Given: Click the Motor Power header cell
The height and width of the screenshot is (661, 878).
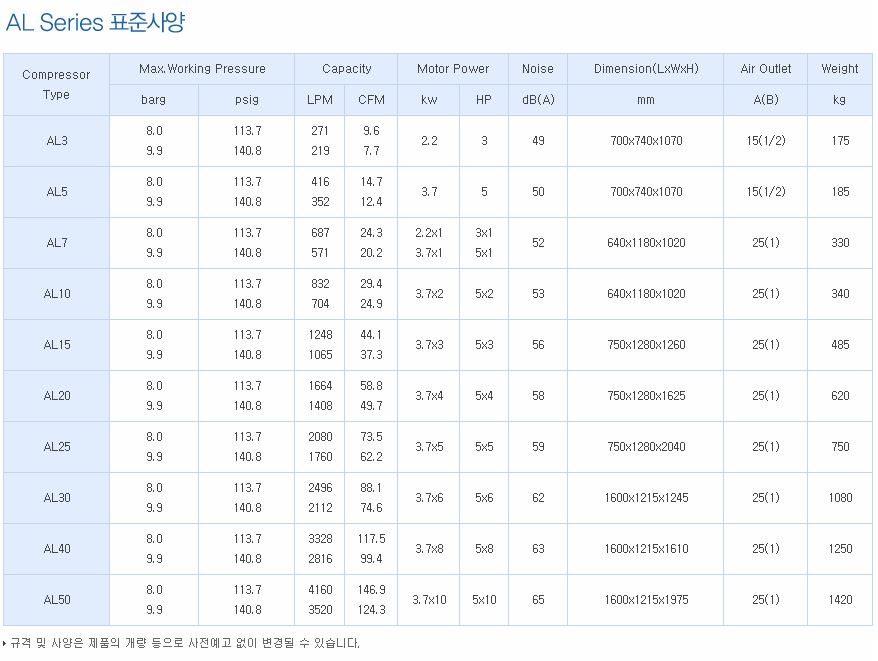Looking at the screenshot, I should 453,69.
